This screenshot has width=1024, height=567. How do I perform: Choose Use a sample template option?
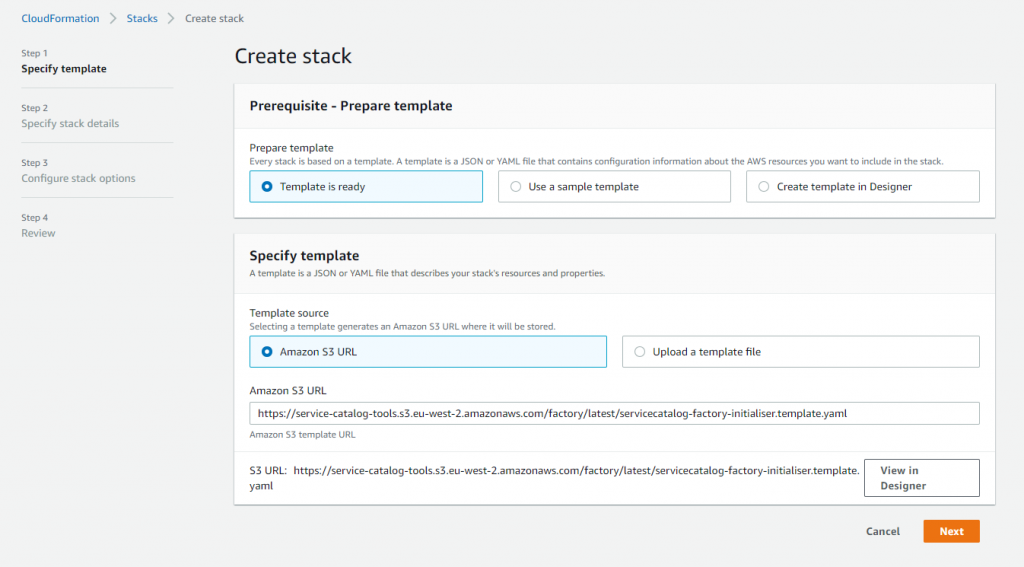[614, 187]
